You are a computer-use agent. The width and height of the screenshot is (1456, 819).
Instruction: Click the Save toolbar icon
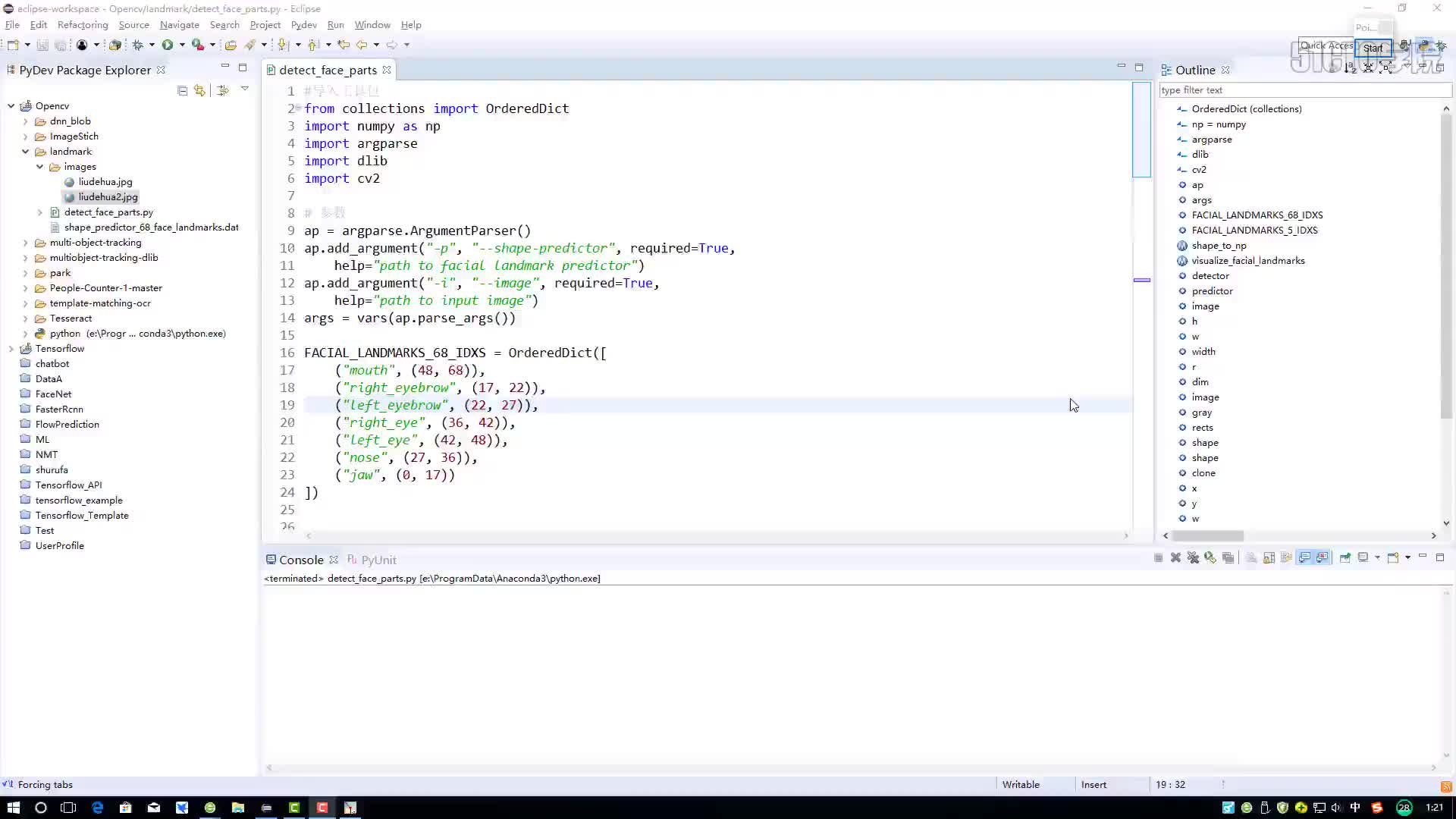pos(42,45)
